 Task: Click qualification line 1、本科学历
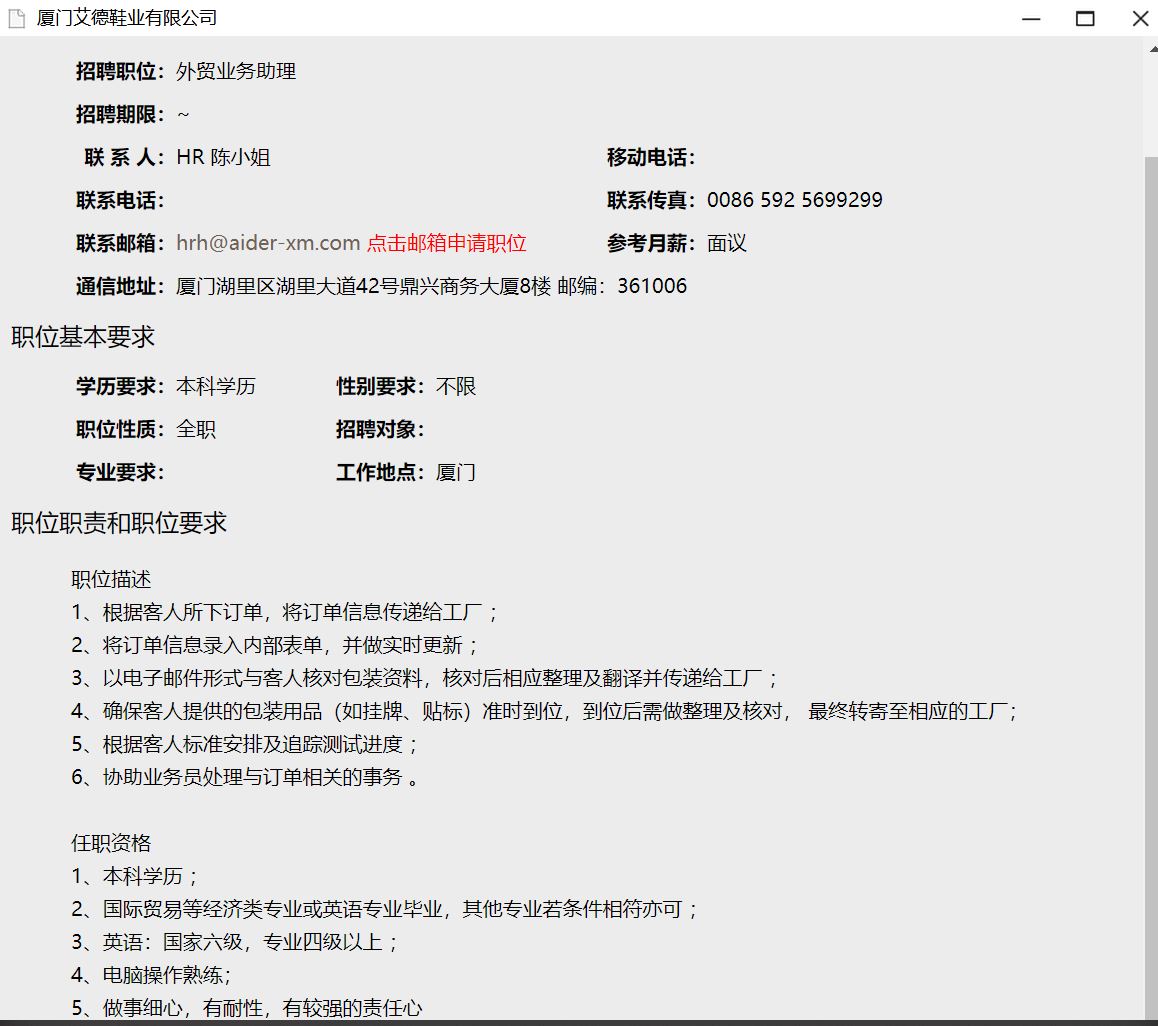click(x=135, y=876)
